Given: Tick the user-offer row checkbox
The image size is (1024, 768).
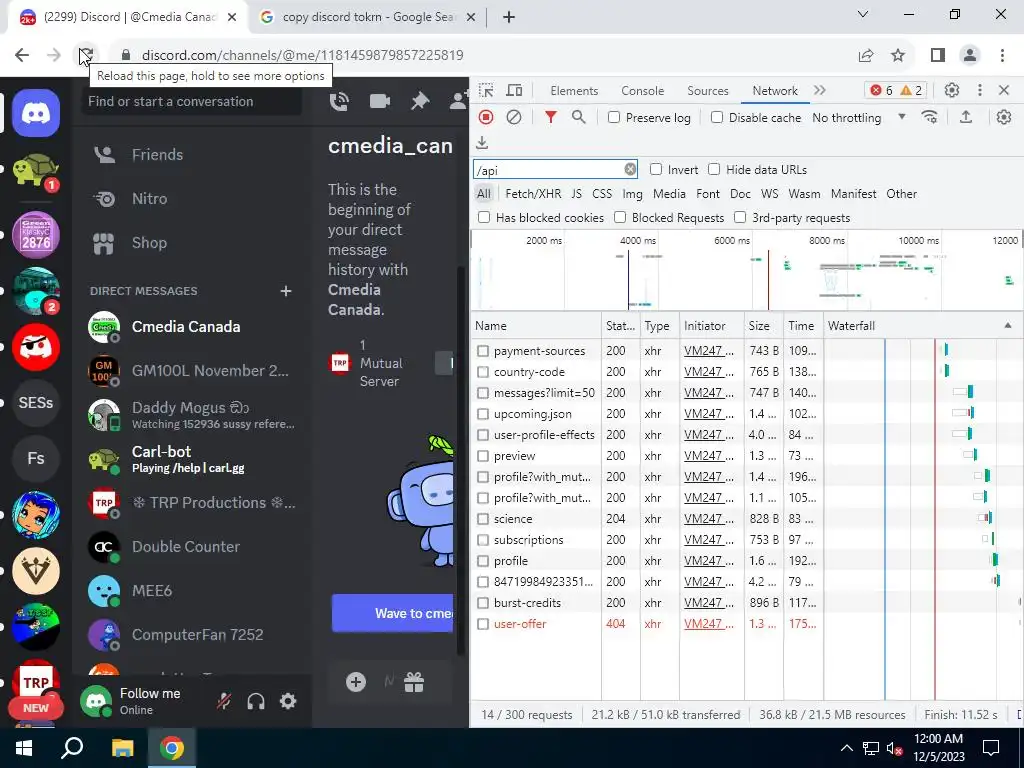Looking at the screenshot, I should (x=483, y=624).
